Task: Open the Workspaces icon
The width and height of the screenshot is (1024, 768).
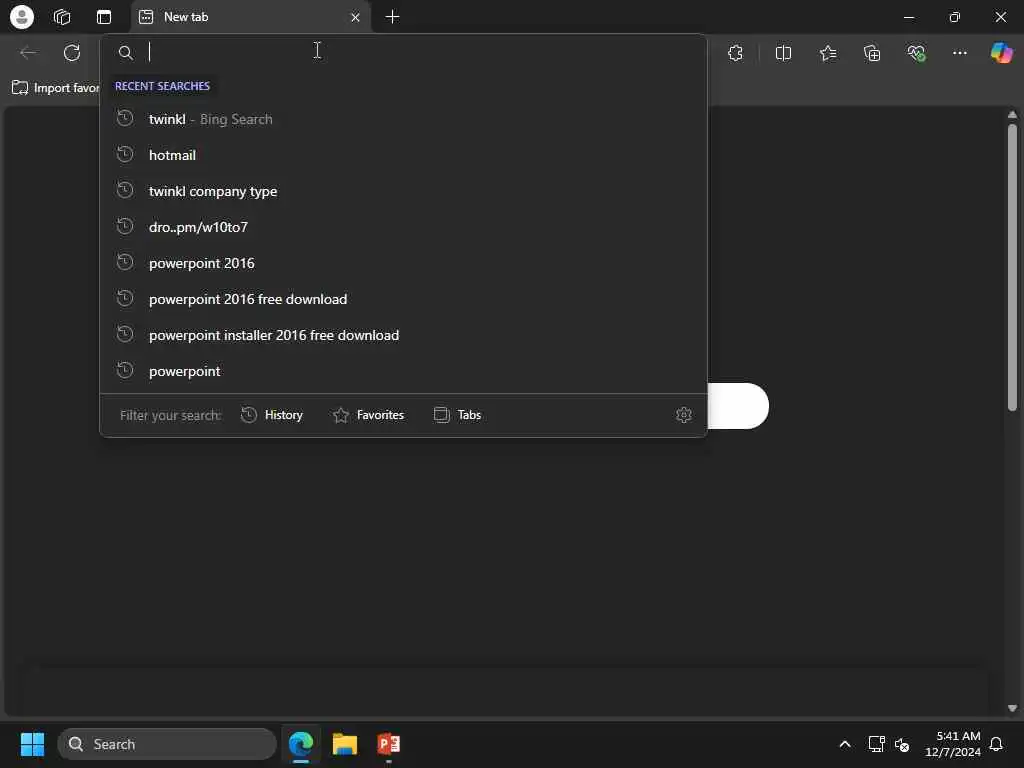Action: 62,17
